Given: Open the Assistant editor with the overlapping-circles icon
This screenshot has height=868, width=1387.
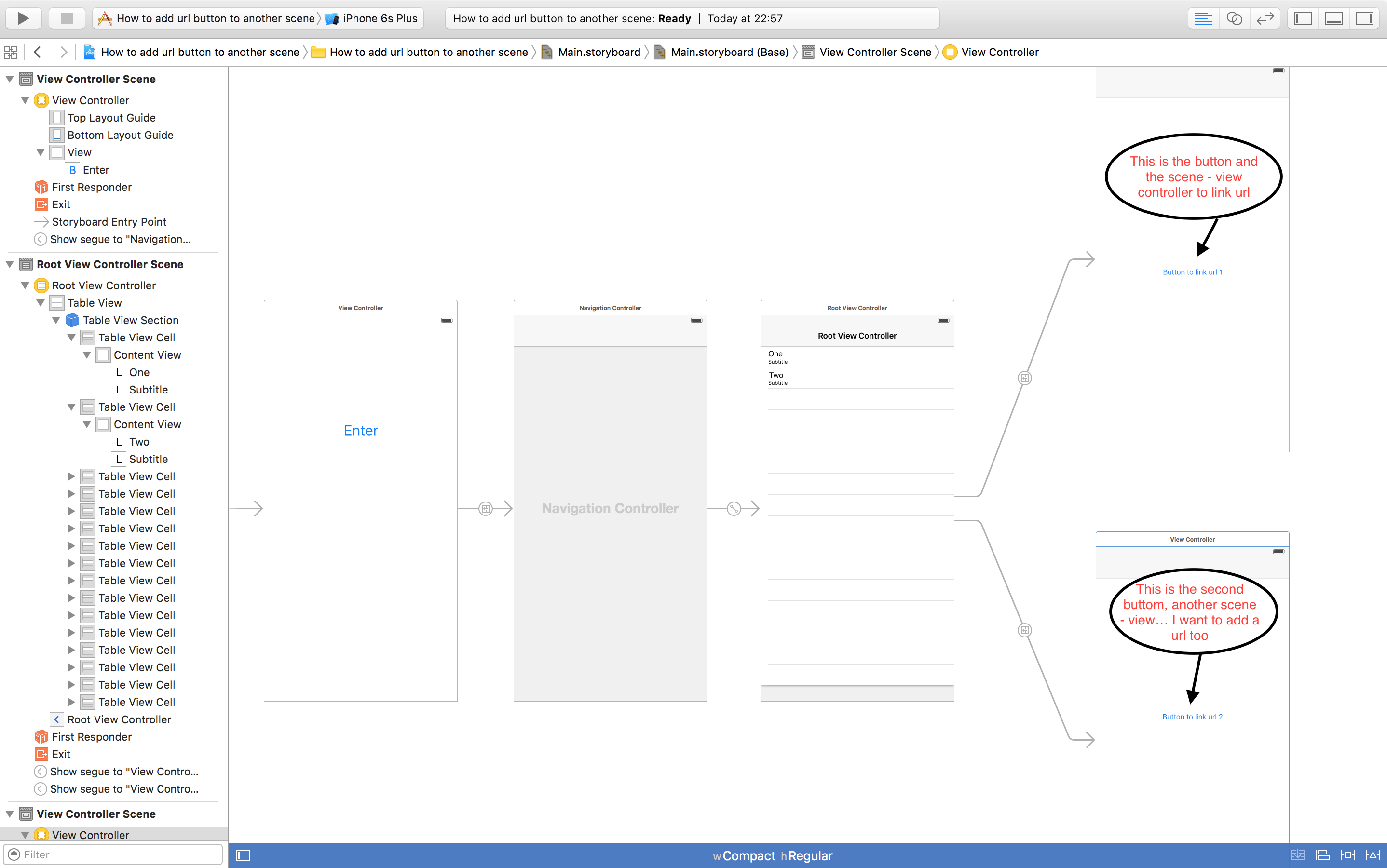Looking at the screenshot, I should [1234, 18].
